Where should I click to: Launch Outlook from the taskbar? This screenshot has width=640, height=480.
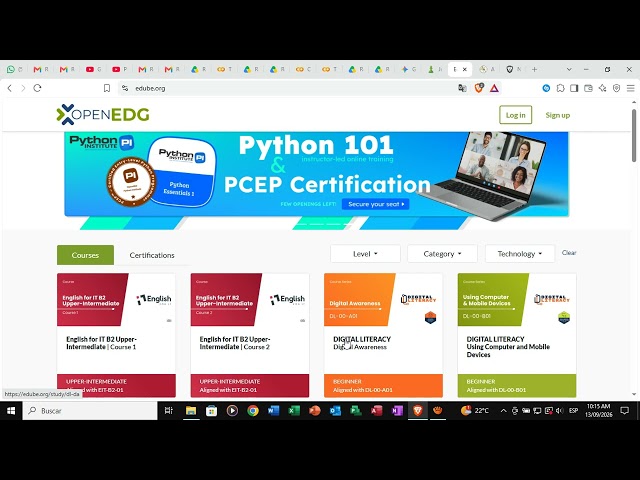coord(336,411)
